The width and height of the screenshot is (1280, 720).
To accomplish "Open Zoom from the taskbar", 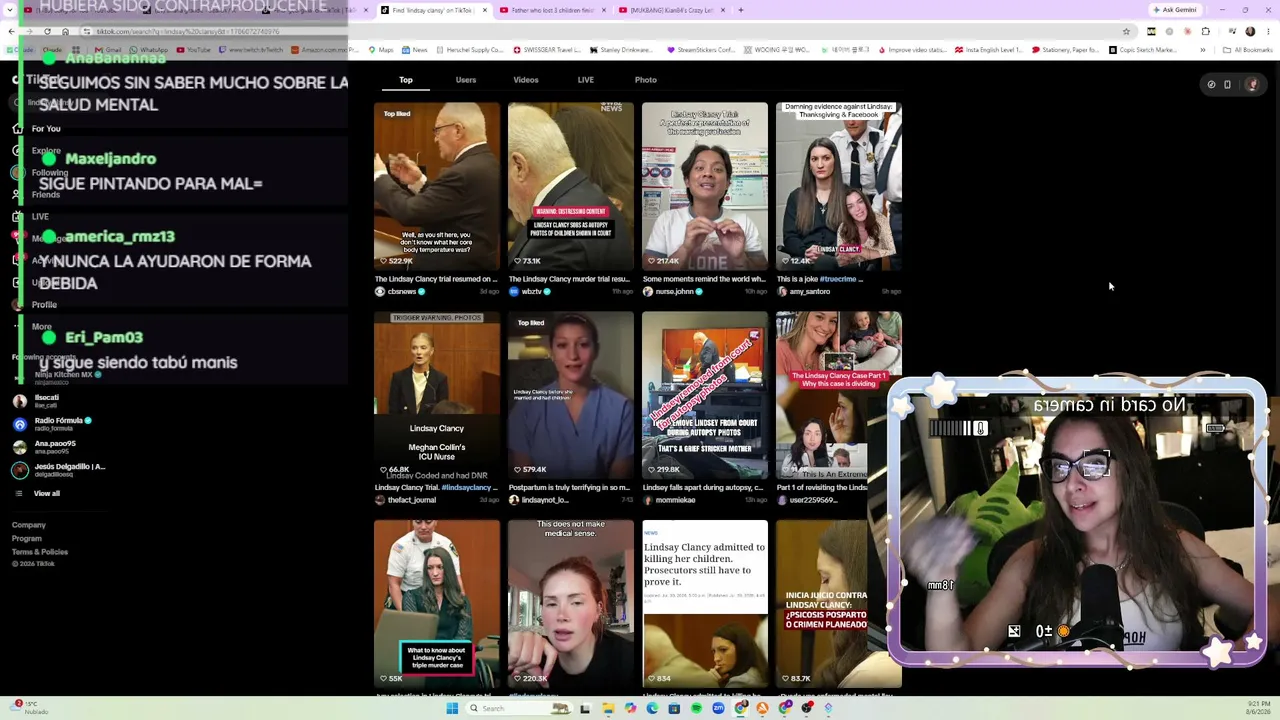I will tap(718, 708).
